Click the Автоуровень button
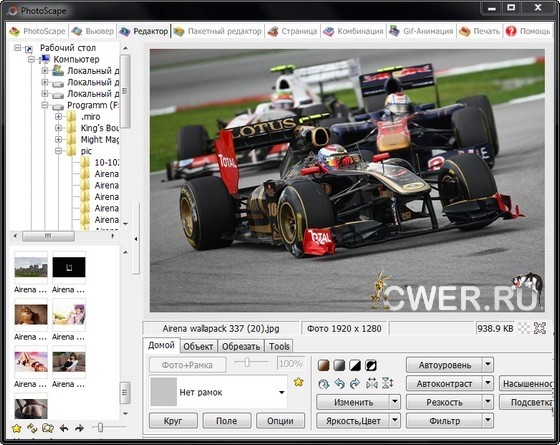 [x=445, y=365]
